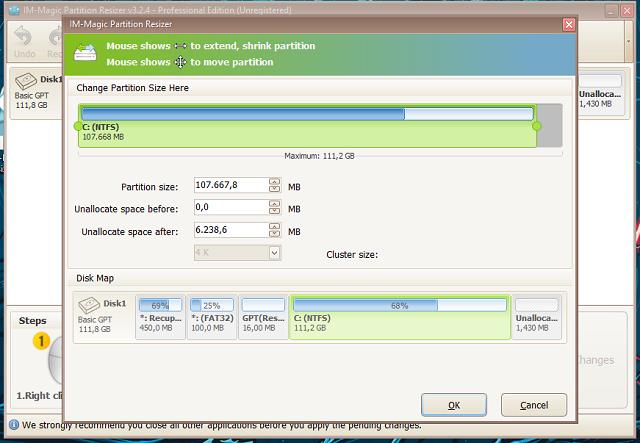This screenshot has width=640, height=443.
Task: Decrease Unallocate space before value
Action: coord(275,211)
